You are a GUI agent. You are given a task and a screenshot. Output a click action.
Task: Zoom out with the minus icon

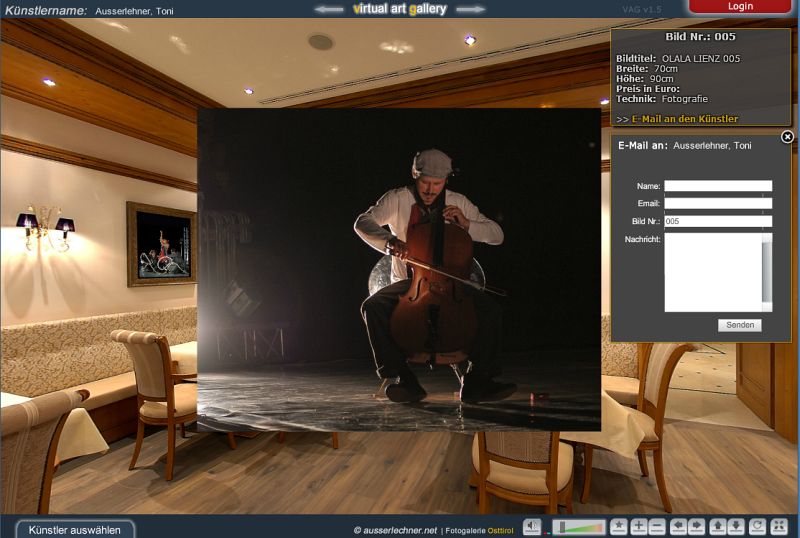click(x=657, y=527)
